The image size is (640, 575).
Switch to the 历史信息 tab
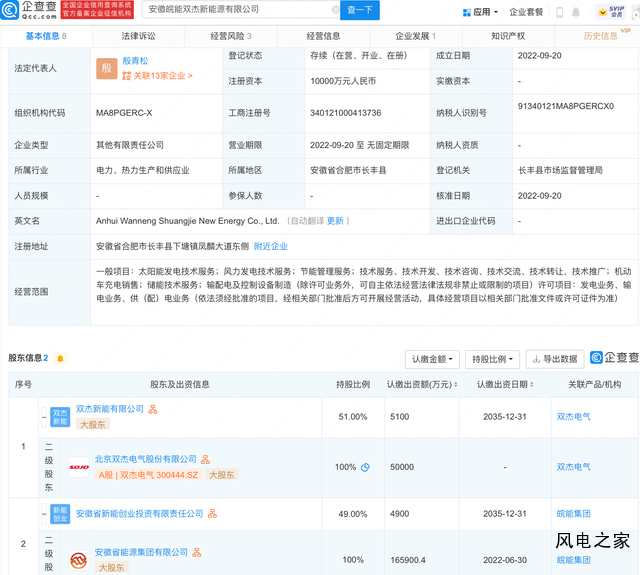(600, 36)
